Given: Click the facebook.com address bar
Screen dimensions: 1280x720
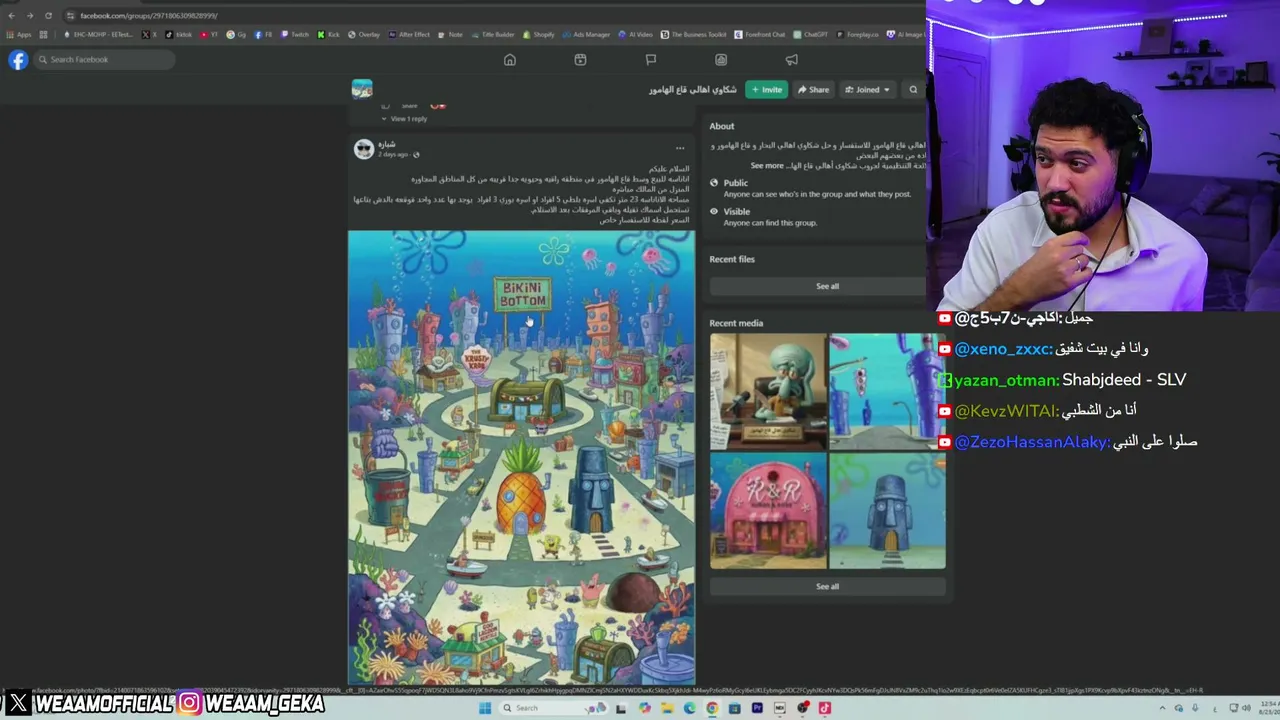Looking at the screenshot, I should pyautogui.click(x=490, y=16).
